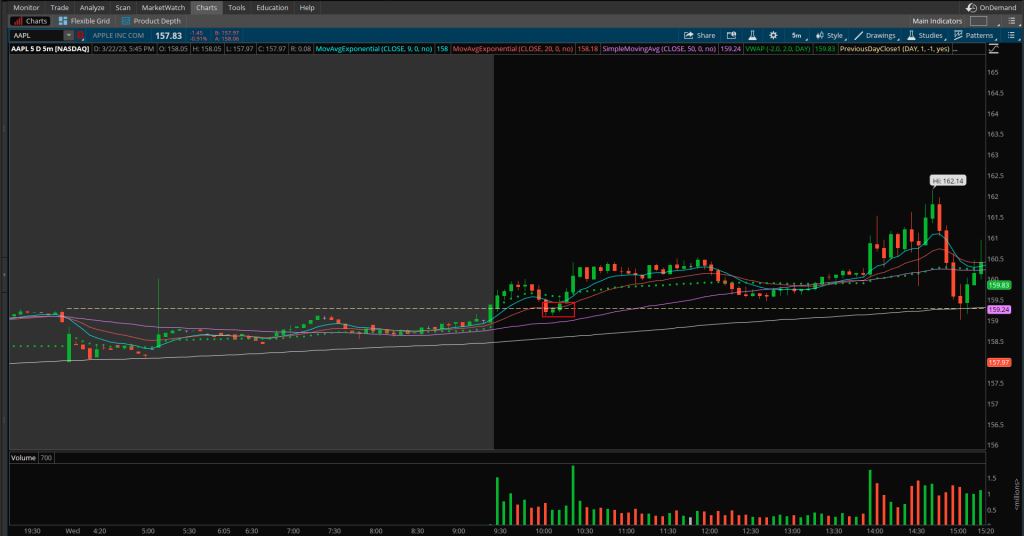Click the Volume study label
The height and width of the screenshot is (536, 1024).
(24, 458)
